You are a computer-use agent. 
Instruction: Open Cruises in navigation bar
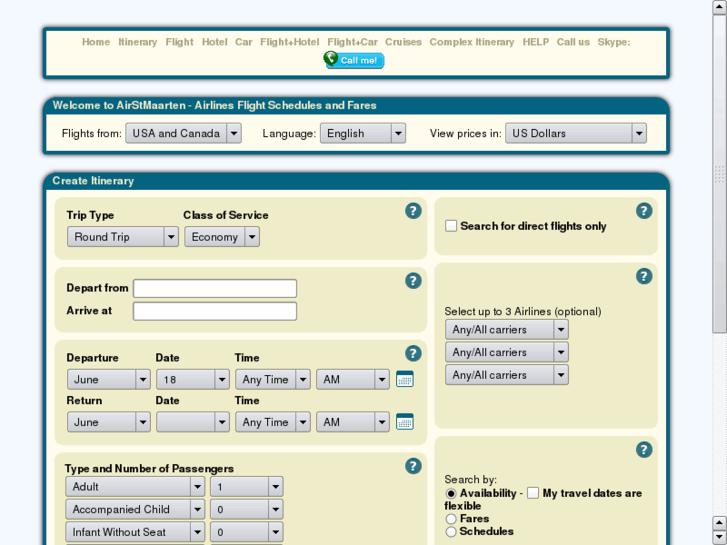(x=403, y=42)
